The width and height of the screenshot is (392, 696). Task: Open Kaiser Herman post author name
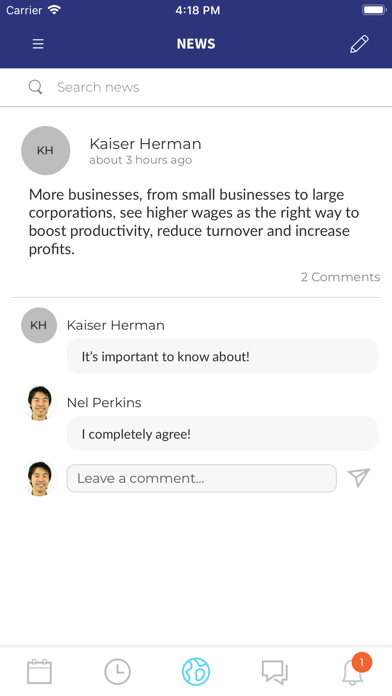(x=145, y=144)
